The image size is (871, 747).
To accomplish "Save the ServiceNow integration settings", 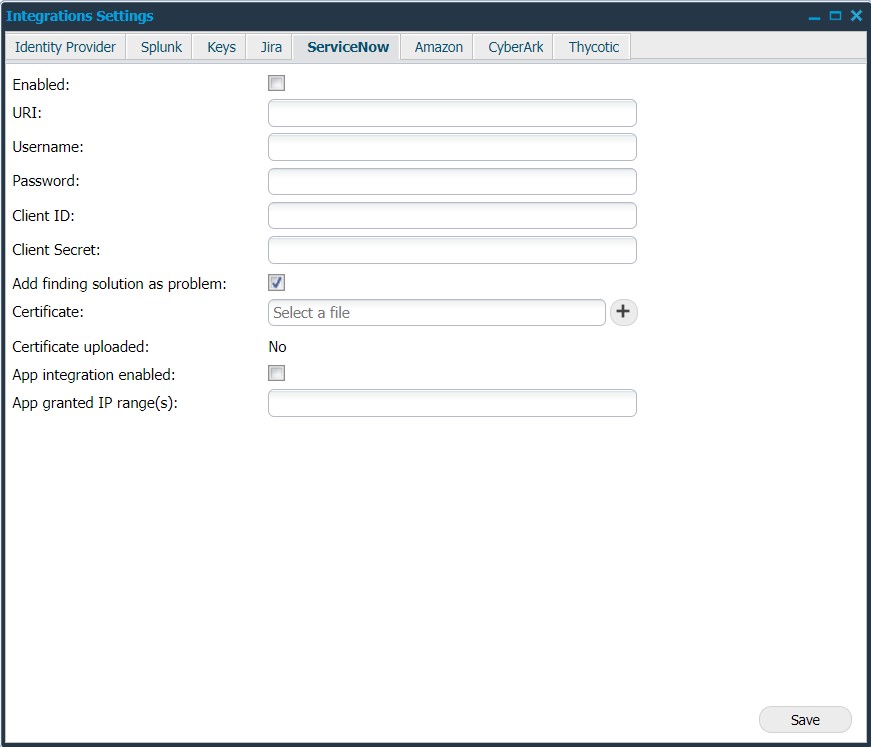I will pos(804,719).
